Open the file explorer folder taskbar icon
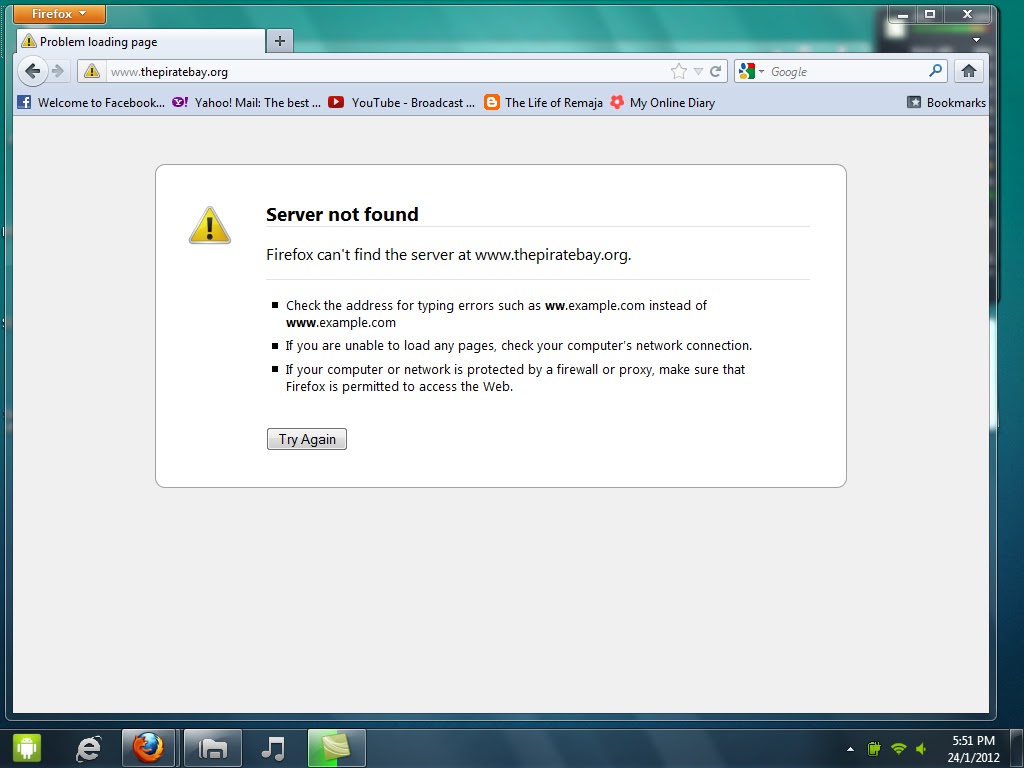The height and width of the screenshot is (768, 1024). pyautogui.click(x=213, y=748)
